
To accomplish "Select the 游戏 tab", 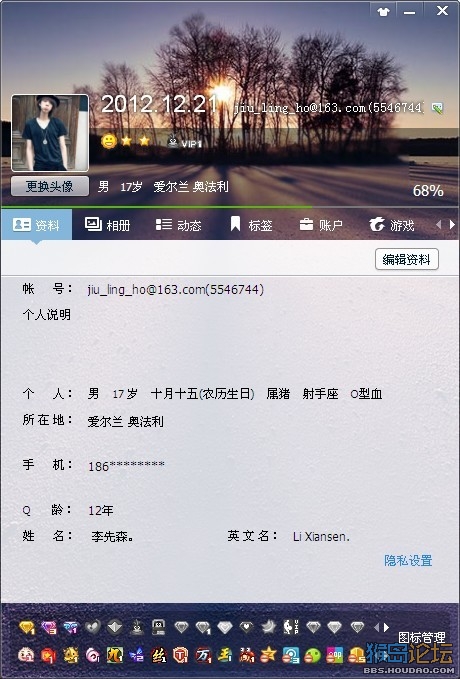I will pos(392,225).
